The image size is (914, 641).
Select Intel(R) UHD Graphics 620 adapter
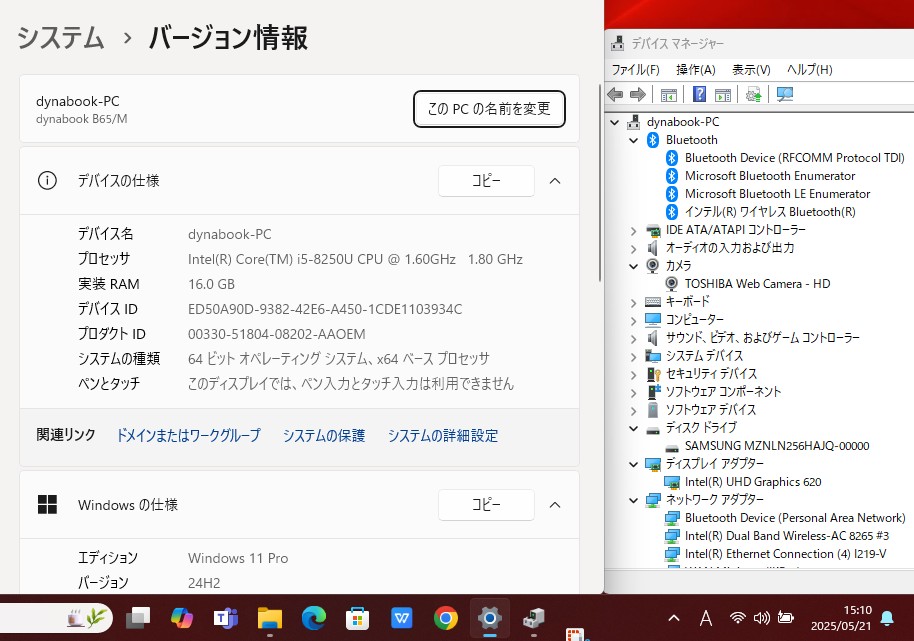coord(753,482)
